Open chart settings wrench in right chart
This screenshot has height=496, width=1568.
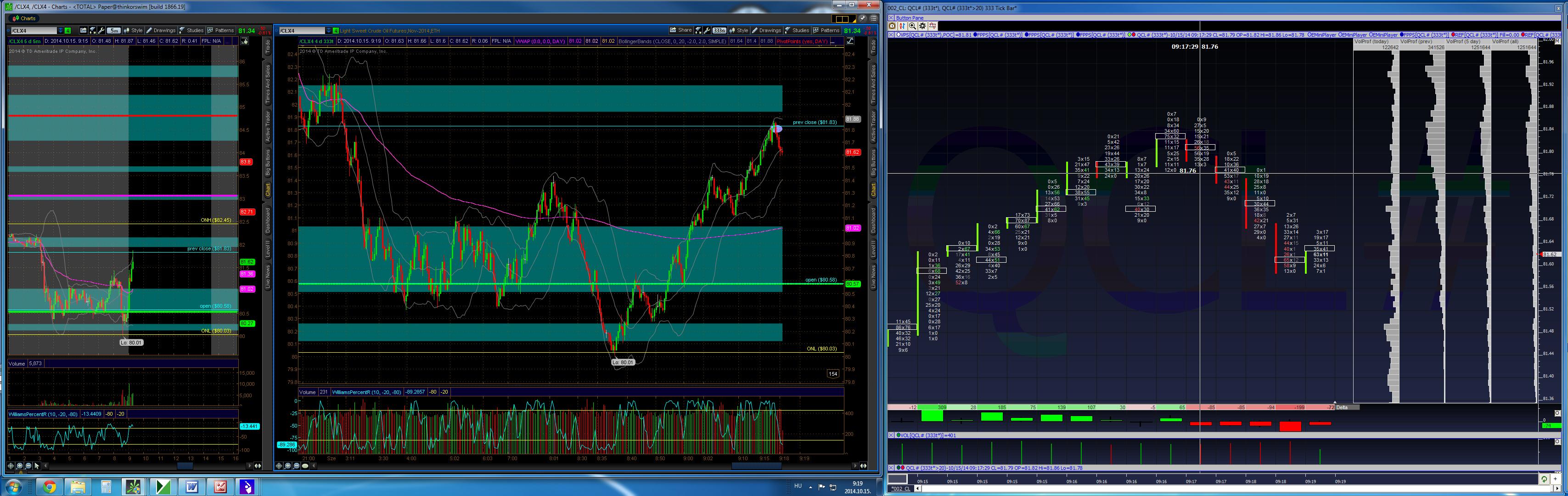coord(706,30)
